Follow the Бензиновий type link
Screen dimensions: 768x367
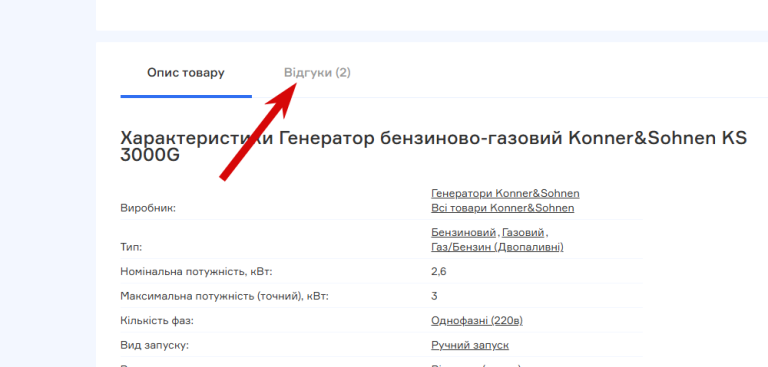[463, 232]
